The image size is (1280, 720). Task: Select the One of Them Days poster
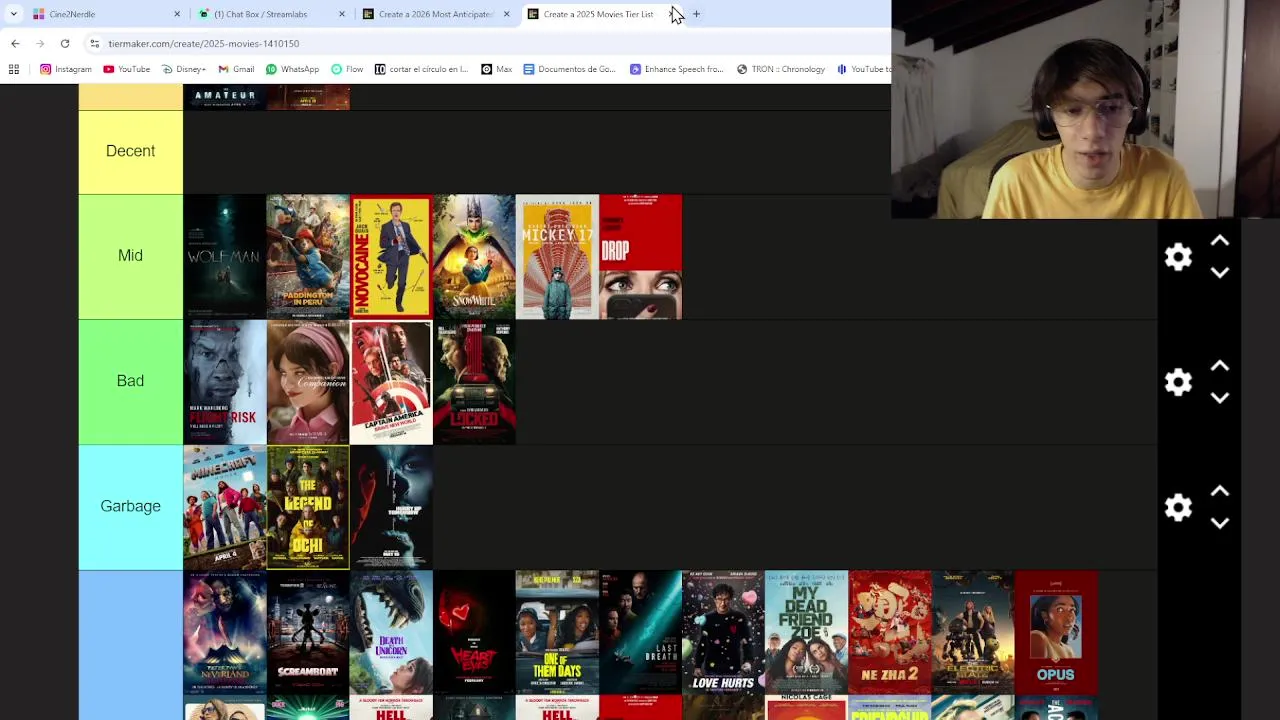coord(557,632)
